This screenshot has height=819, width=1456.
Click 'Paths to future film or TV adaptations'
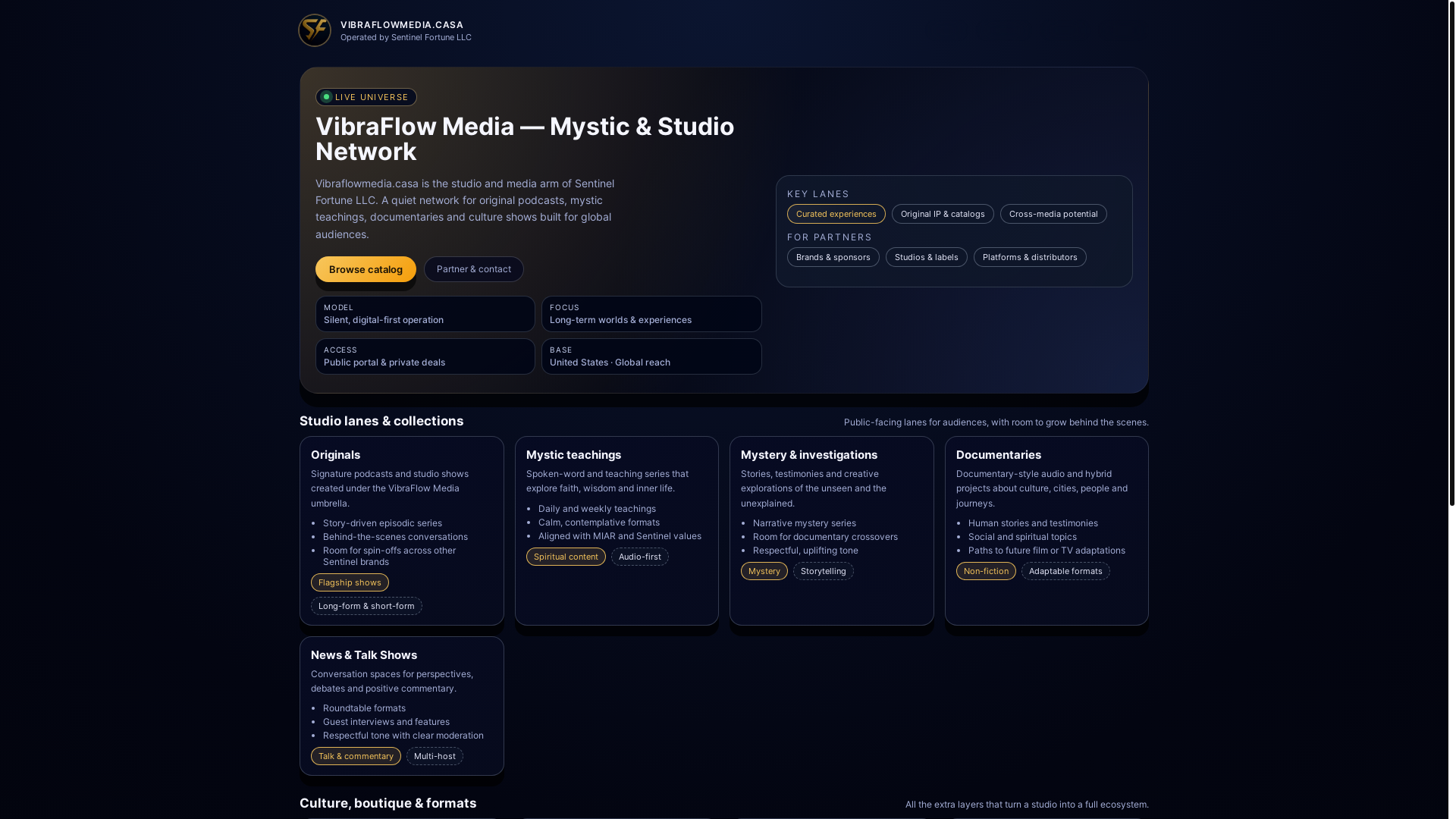[1046, 551]
